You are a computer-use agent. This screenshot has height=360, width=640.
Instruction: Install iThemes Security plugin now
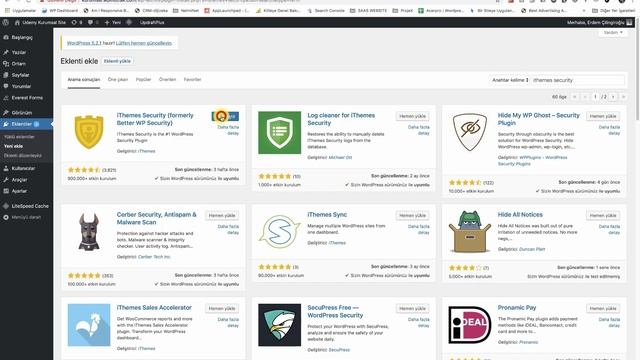(x=225, y=116)
